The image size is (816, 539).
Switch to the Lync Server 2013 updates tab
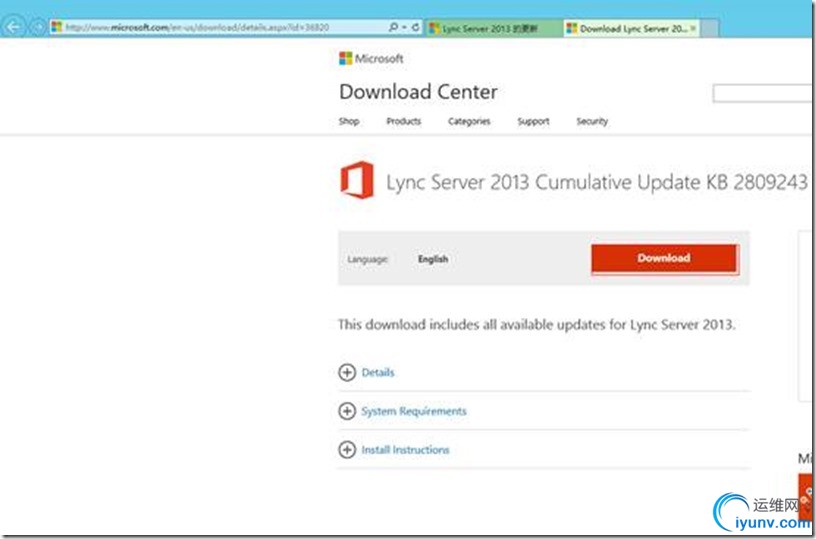[494, 29]
